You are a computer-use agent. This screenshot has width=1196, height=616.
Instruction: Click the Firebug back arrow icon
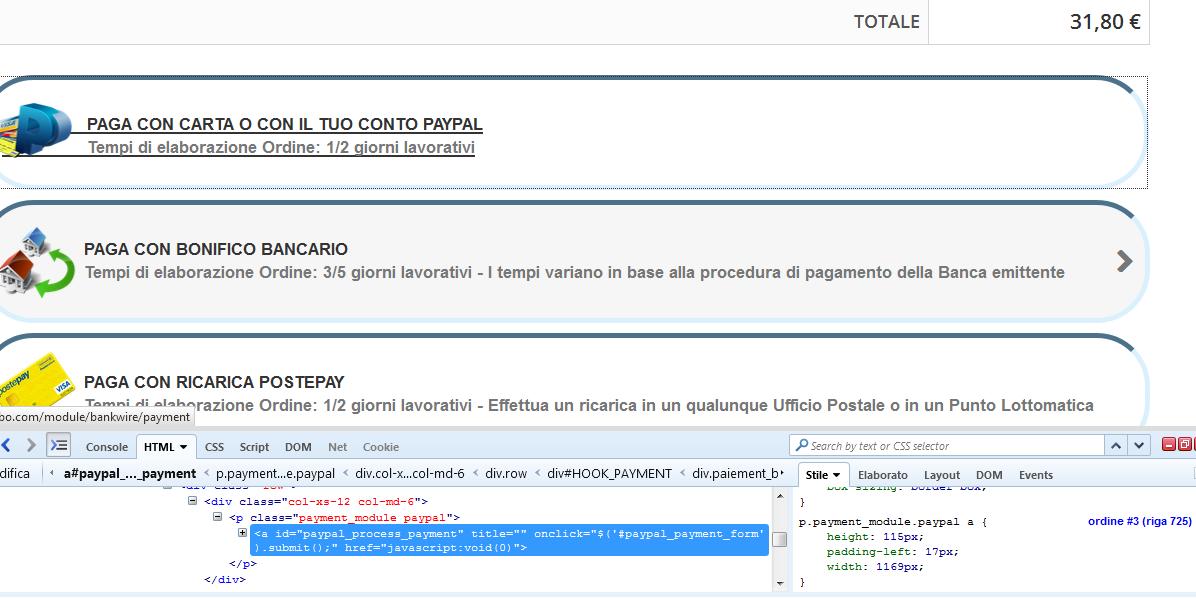(6, 444)
